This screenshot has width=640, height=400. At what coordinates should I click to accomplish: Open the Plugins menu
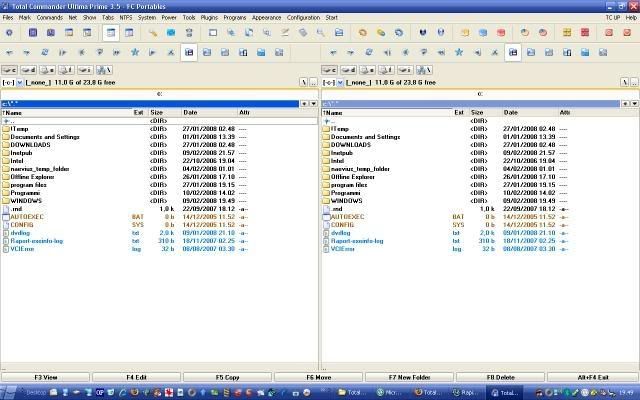209,18
